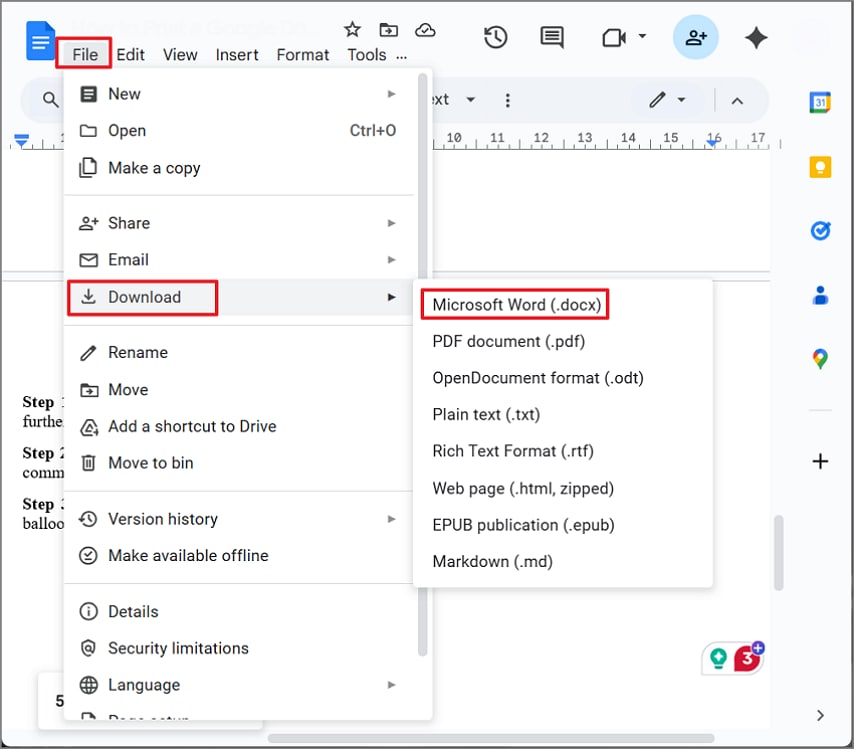Open Google Contacts in the side panel
The height and width of the screenshot is (749, 854).
(820, 295)
